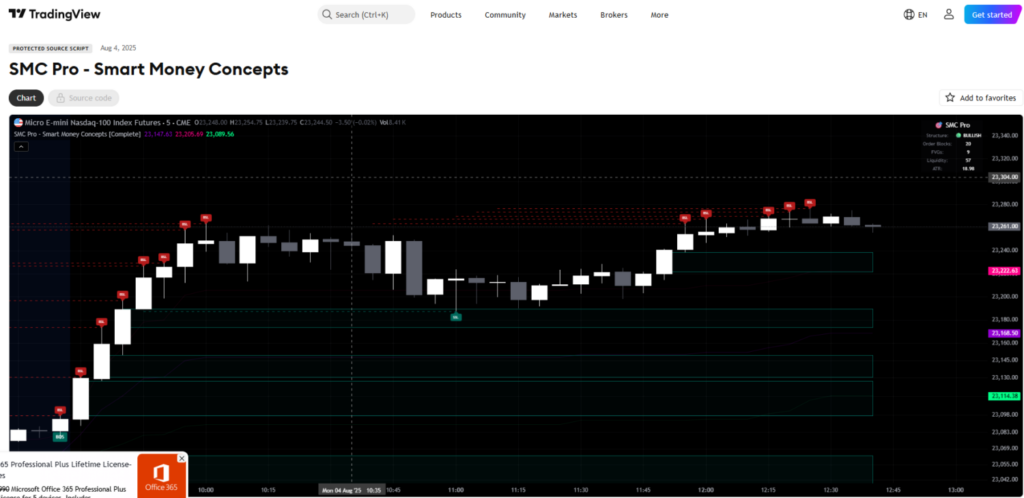This screenshot has height=498, width=1024.
Task: Click the Protected Source Script badge
Action: pyautogui.click(x=52, y=48)
